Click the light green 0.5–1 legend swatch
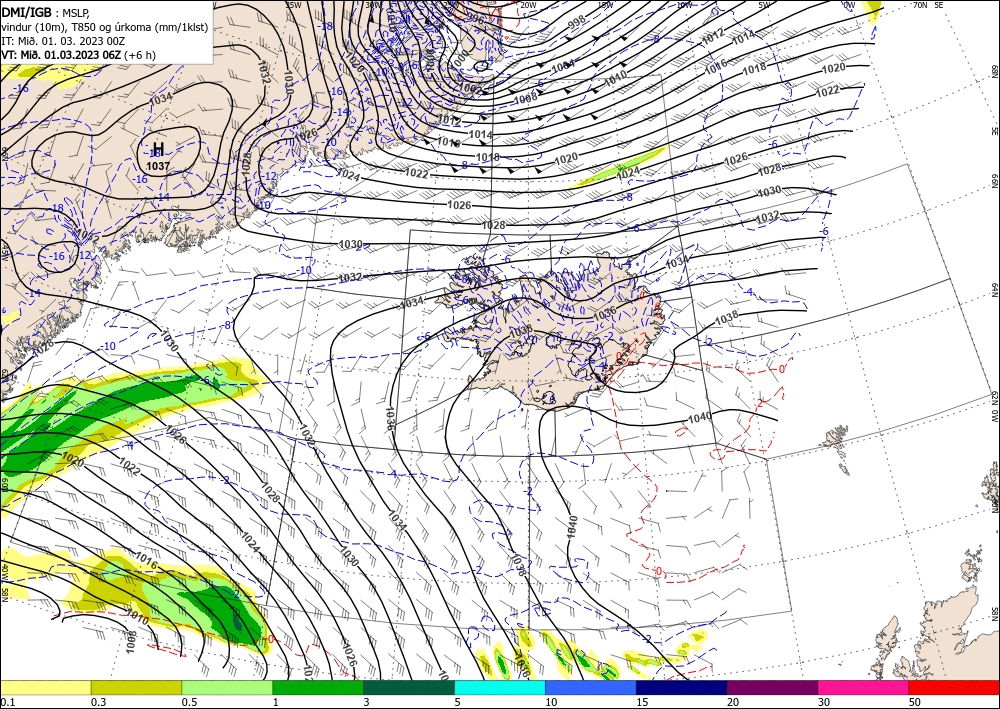 click(x=227, y=687)
